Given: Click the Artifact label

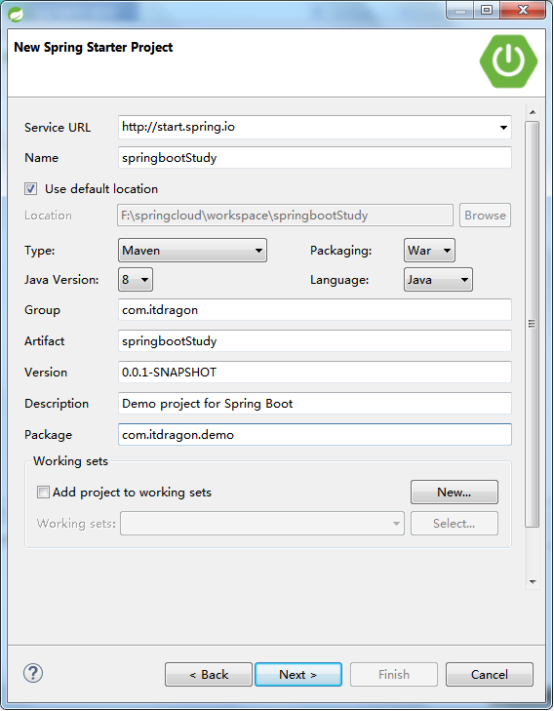Looking at the screenshot, I should point(44,341).
